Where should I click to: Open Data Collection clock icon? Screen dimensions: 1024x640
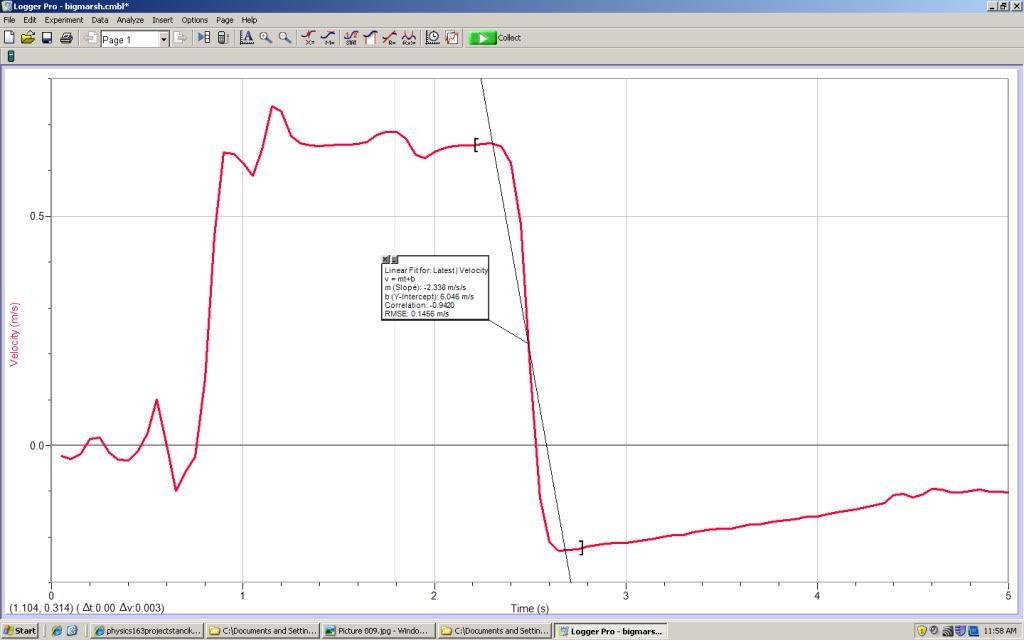tap(433, 38)
